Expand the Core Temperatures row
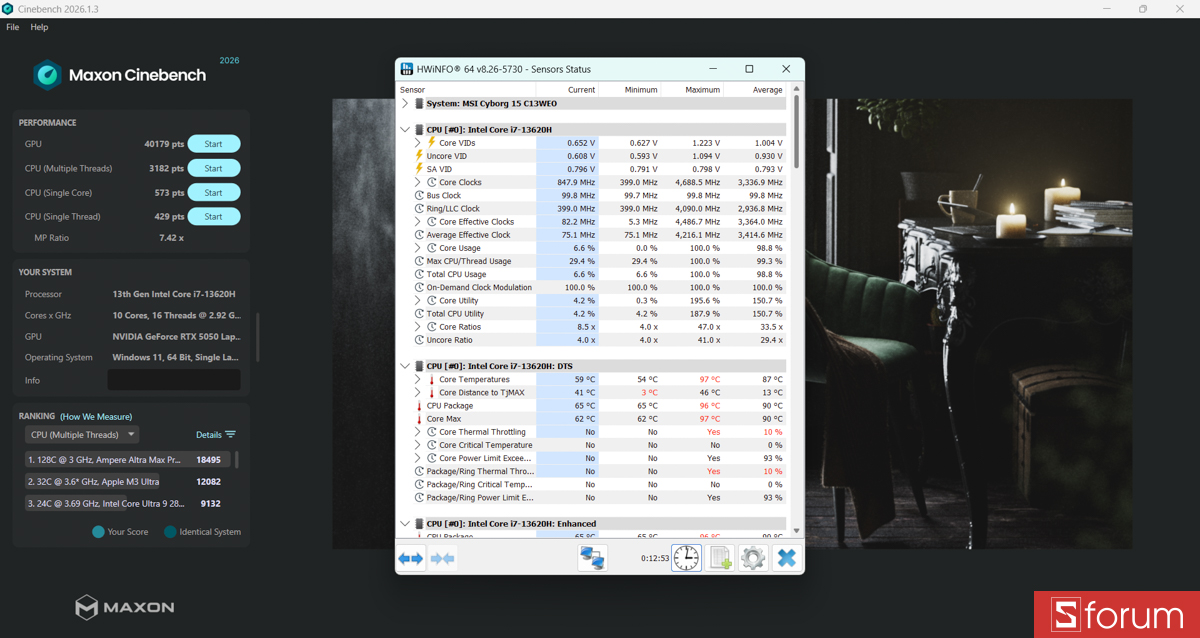Screen dimensions: 1200x638 pyautogui.click(x=418, y=380)
